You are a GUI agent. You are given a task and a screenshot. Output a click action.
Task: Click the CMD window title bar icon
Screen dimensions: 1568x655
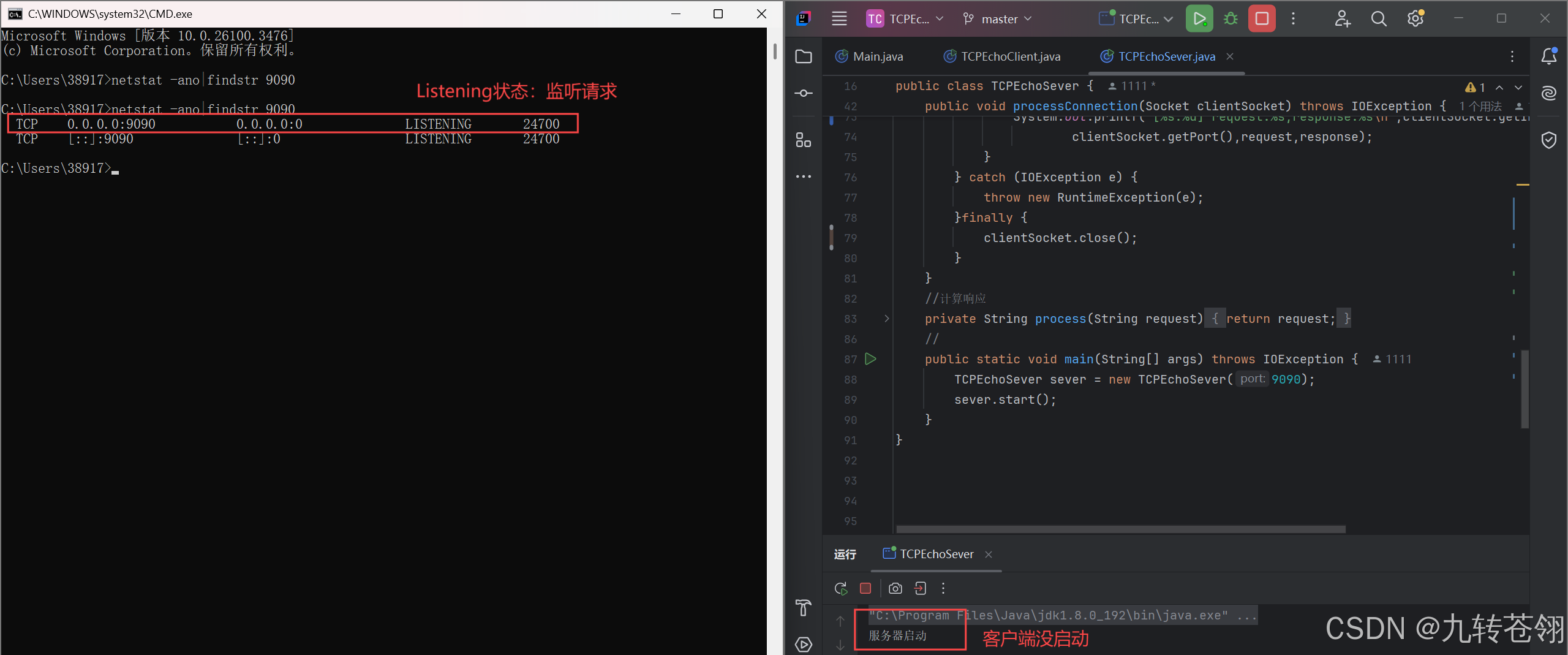15,13
